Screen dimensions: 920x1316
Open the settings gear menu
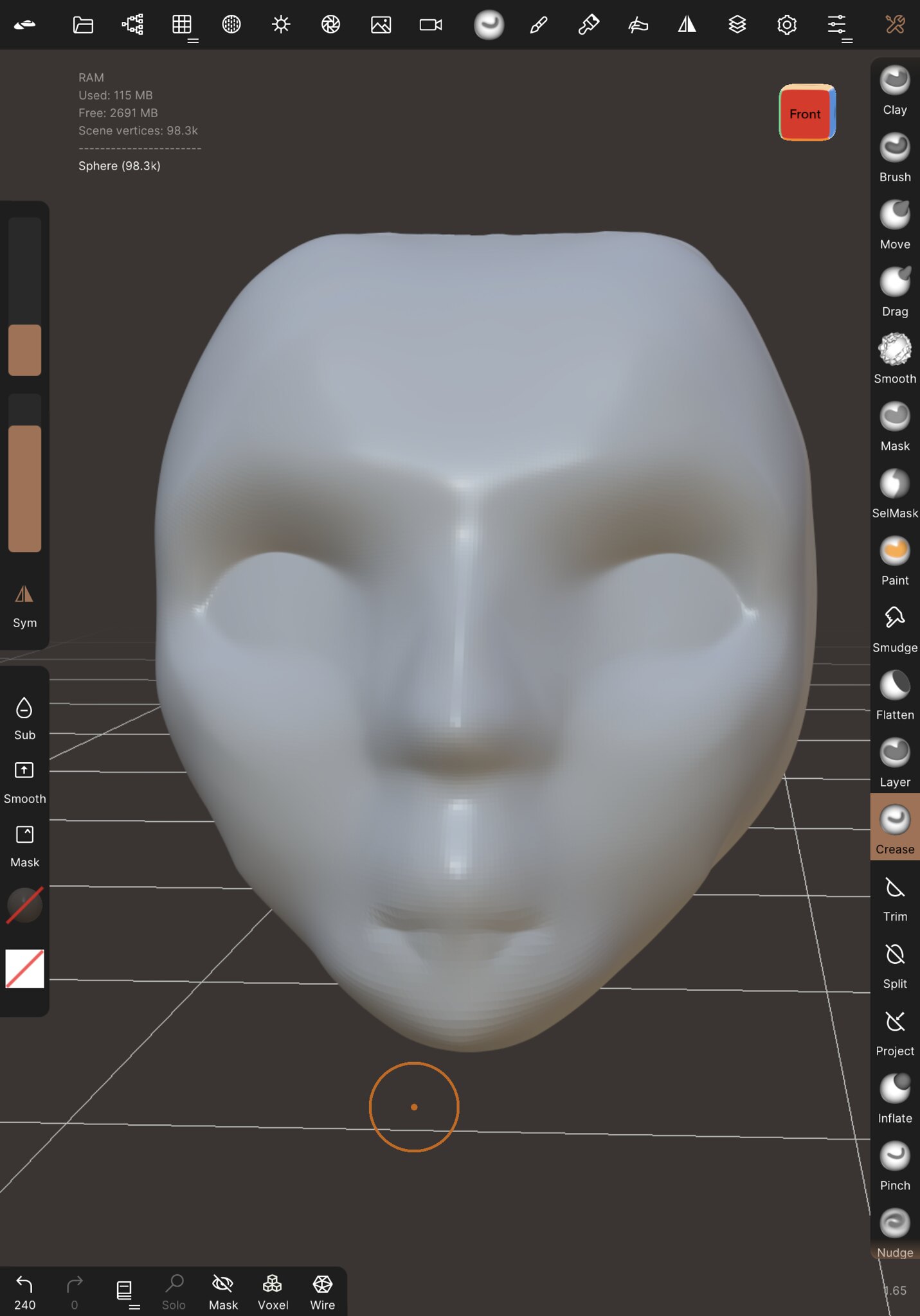point(787,25)
